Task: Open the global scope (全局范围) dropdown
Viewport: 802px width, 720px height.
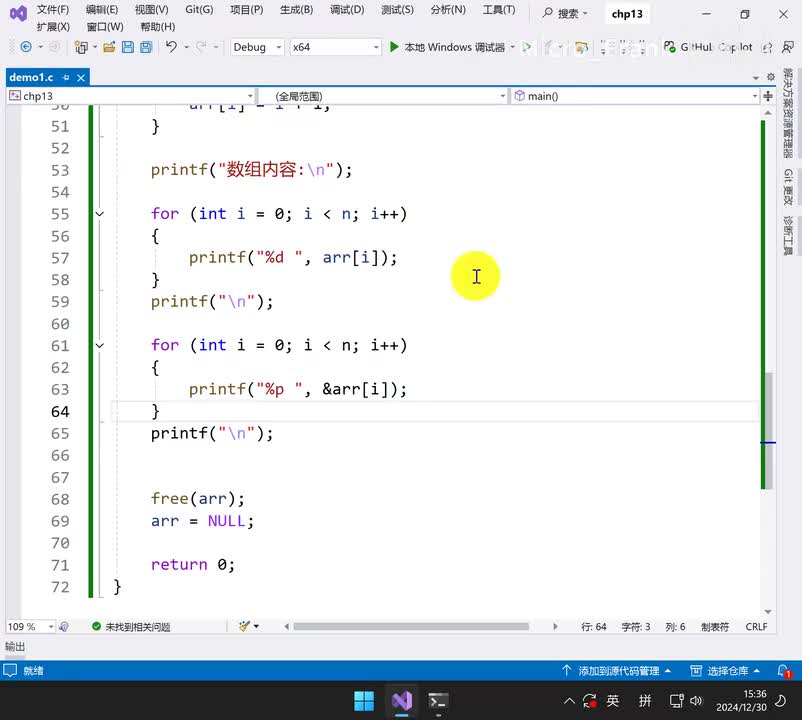Action: [383, 96]
